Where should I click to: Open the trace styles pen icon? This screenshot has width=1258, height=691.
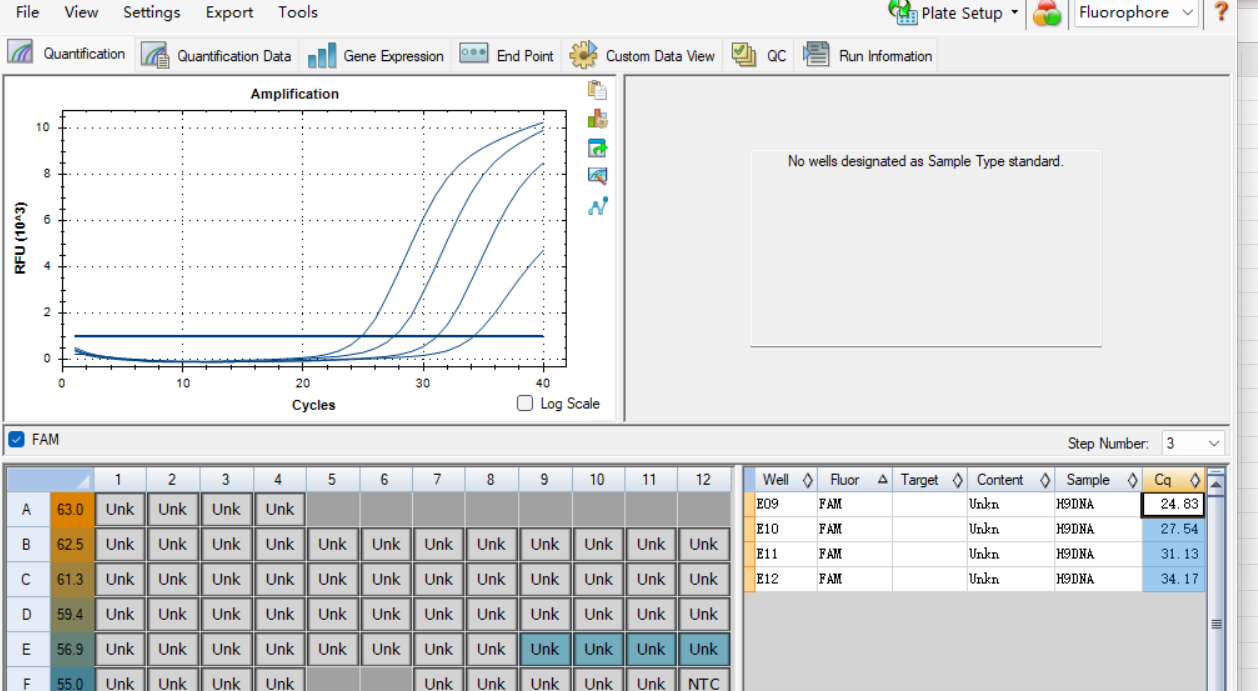[597, 176]
